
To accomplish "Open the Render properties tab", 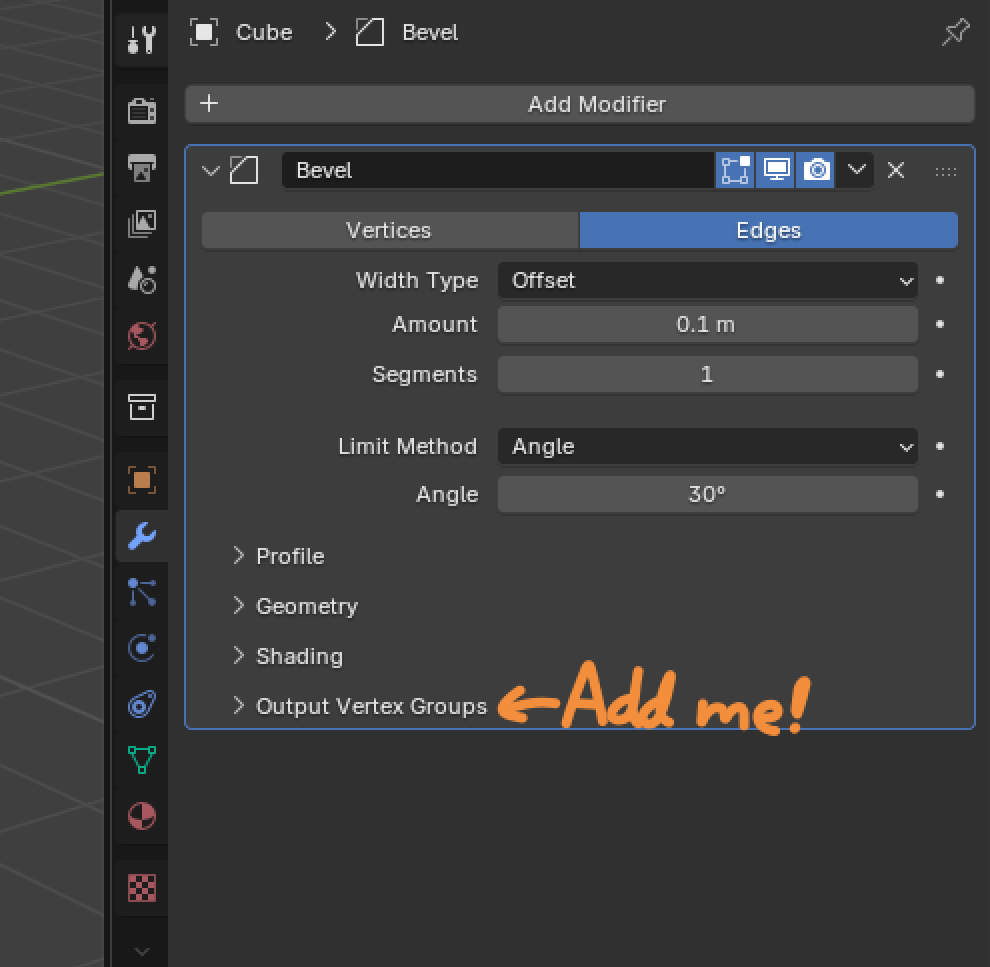I will (142, 111).
